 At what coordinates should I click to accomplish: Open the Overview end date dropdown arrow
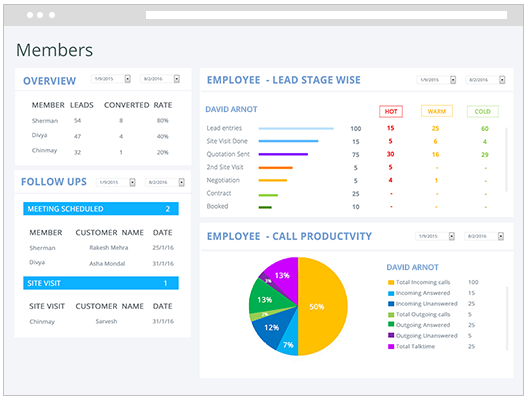(177, 79)
